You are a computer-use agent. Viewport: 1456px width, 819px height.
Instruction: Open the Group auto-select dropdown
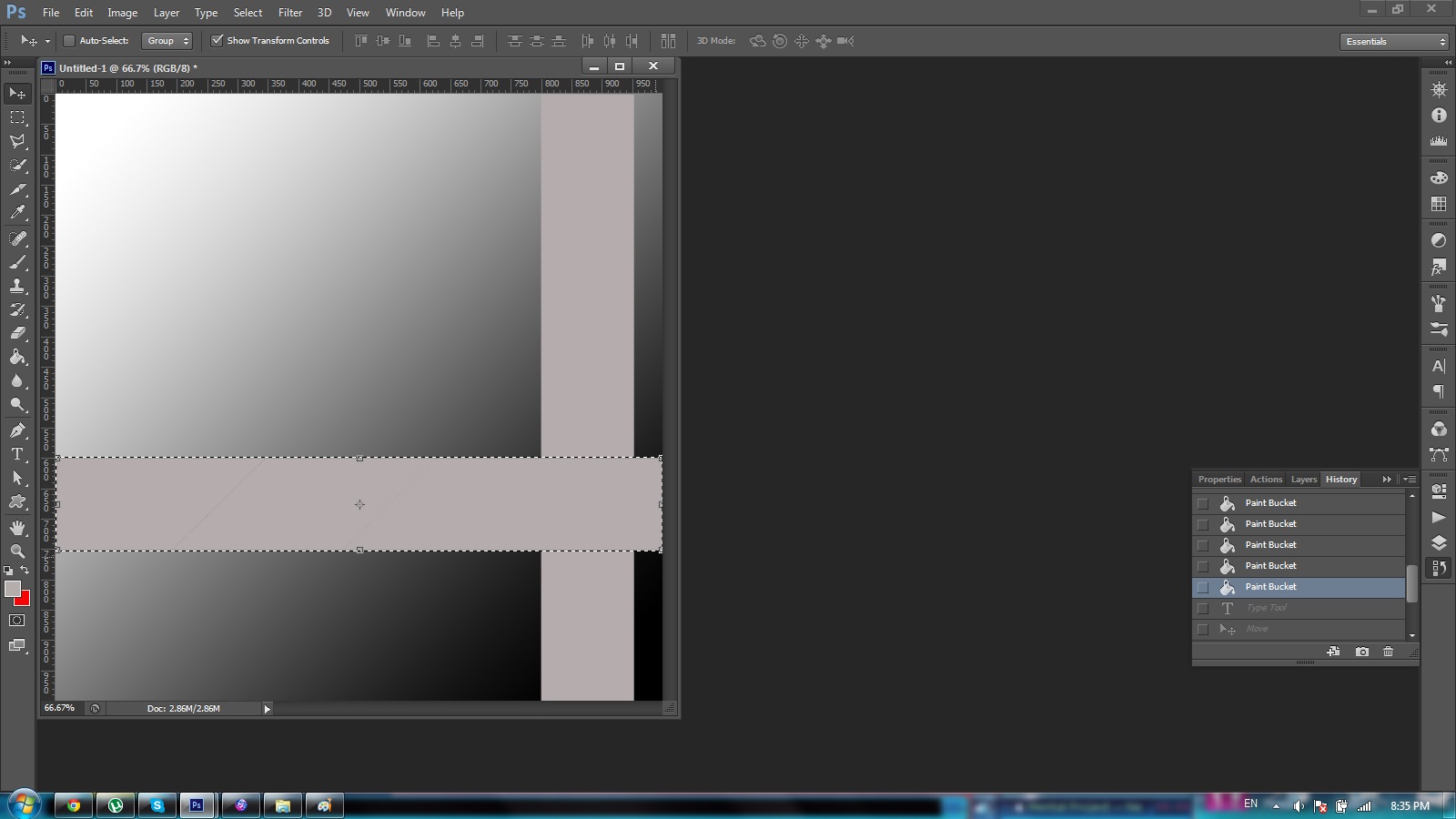(167, 41)
